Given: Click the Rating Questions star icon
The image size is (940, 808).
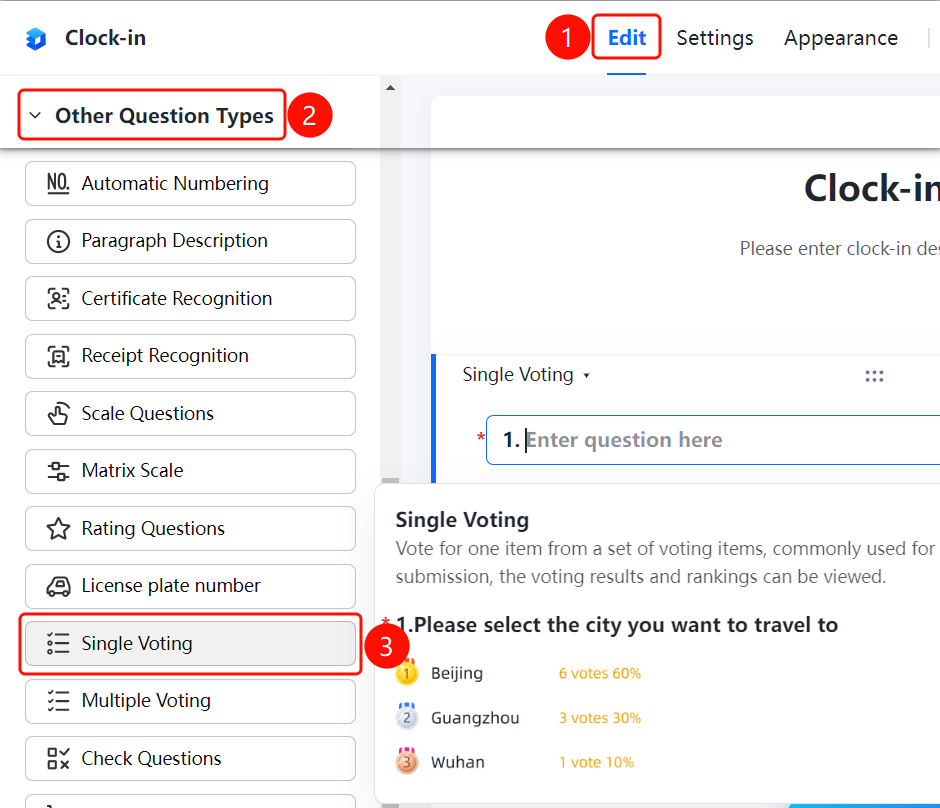Looking at the screenshot, I should [x=58, y=529].
